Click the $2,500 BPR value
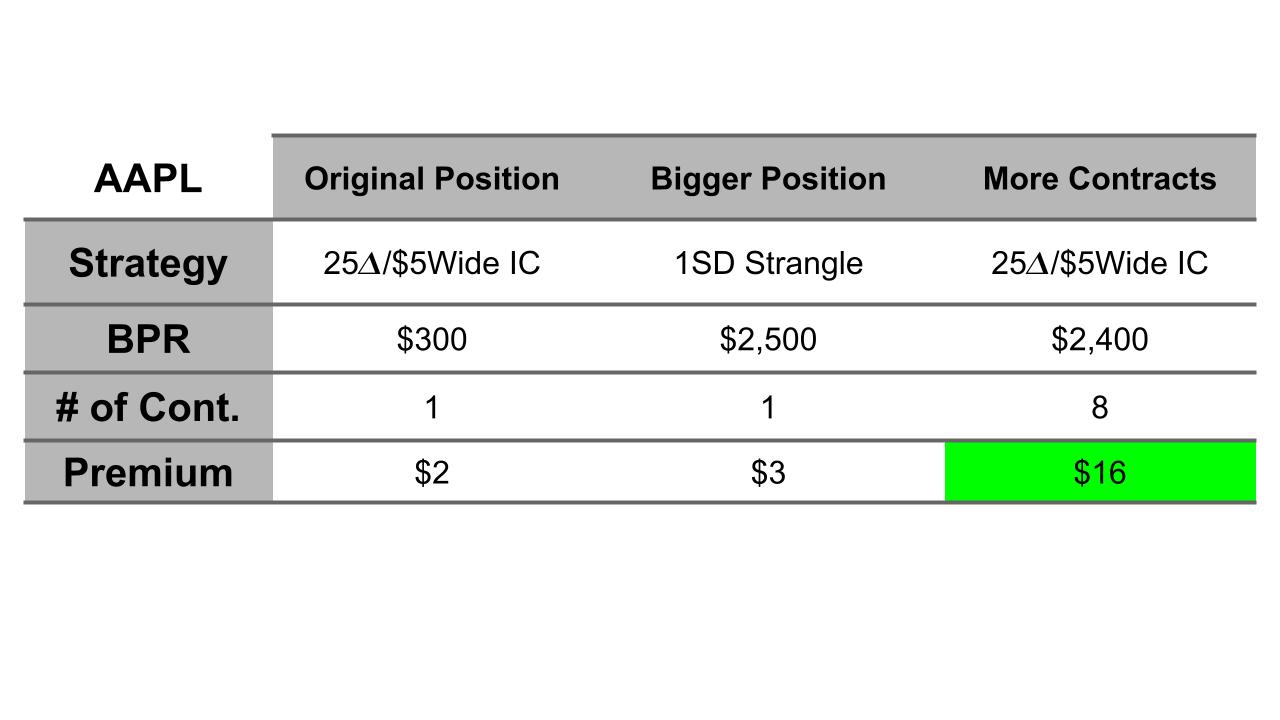This screenshot has width=1280, height=720. (x=768, y=340)
